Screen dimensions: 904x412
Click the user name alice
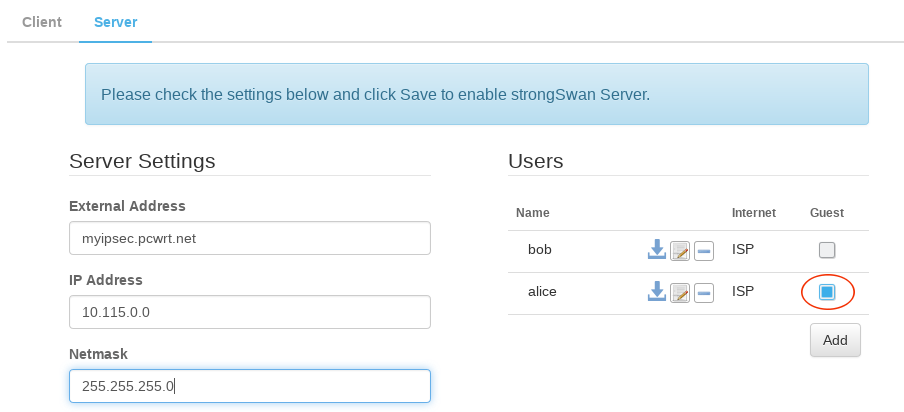[x=542, y=292]
